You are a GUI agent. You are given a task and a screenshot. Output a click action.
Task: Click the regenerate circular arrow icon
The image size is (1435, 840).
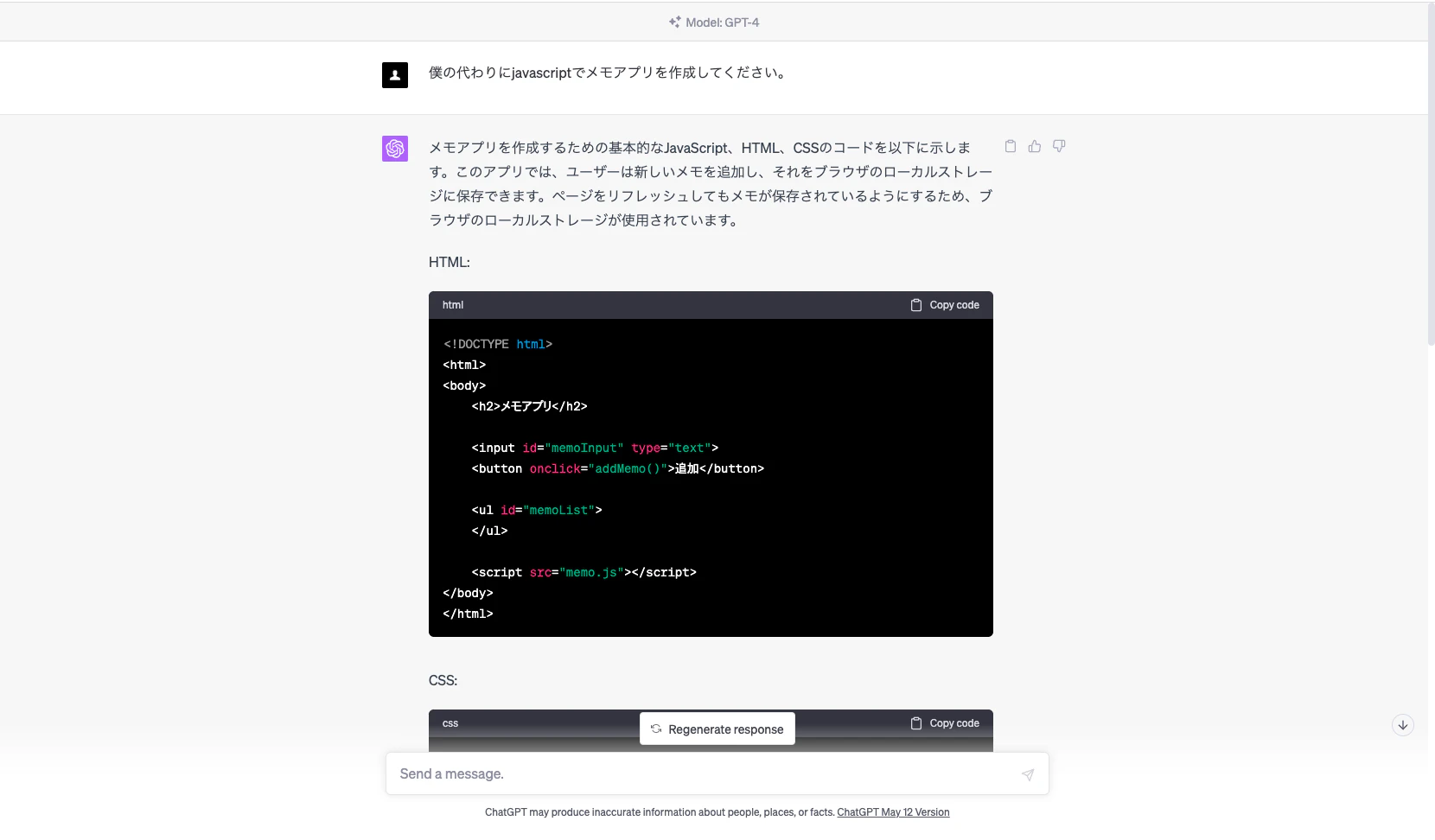[x=657, y=729]
